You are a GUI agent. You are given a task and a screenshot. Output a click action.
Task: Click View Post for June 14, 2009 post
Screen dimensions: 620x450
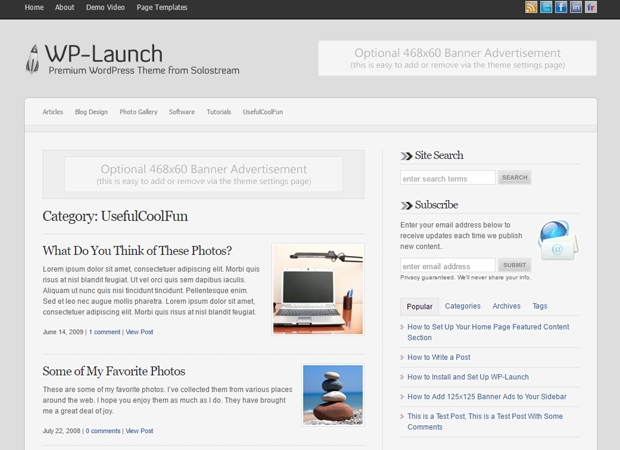pos(139,332)
